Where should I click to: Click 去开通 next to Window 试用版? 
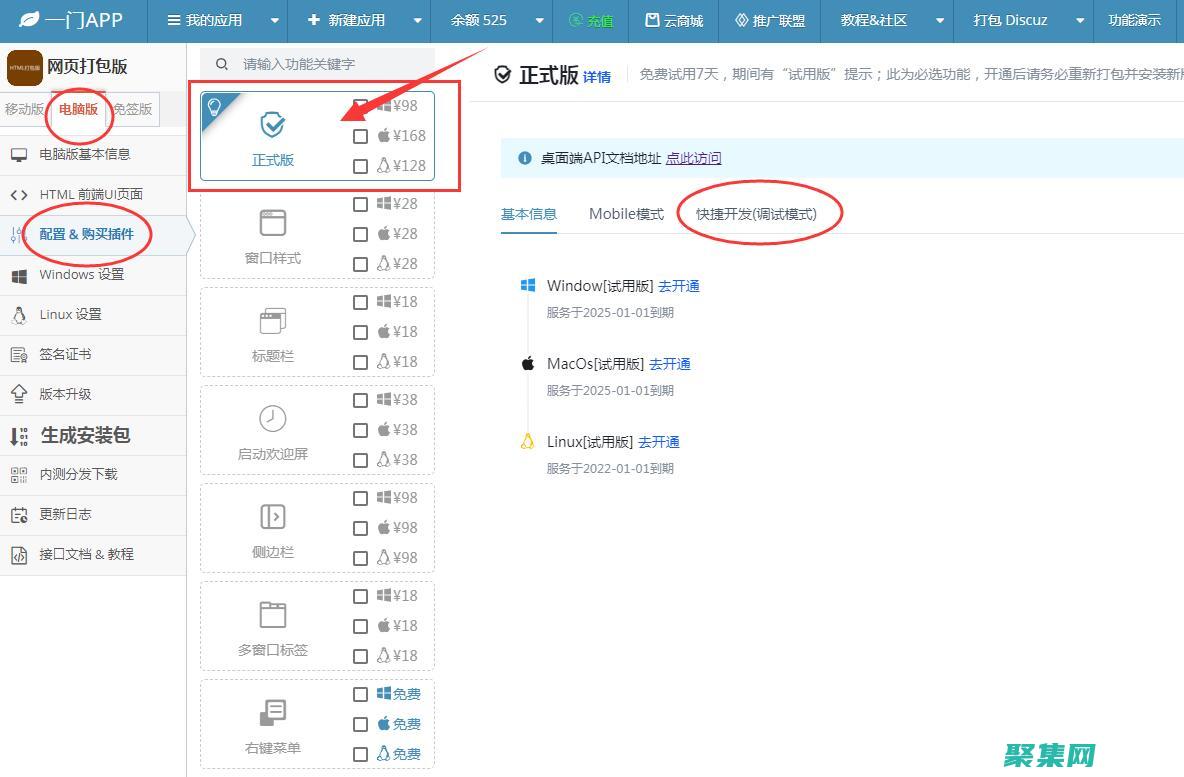tap(679, 285)
